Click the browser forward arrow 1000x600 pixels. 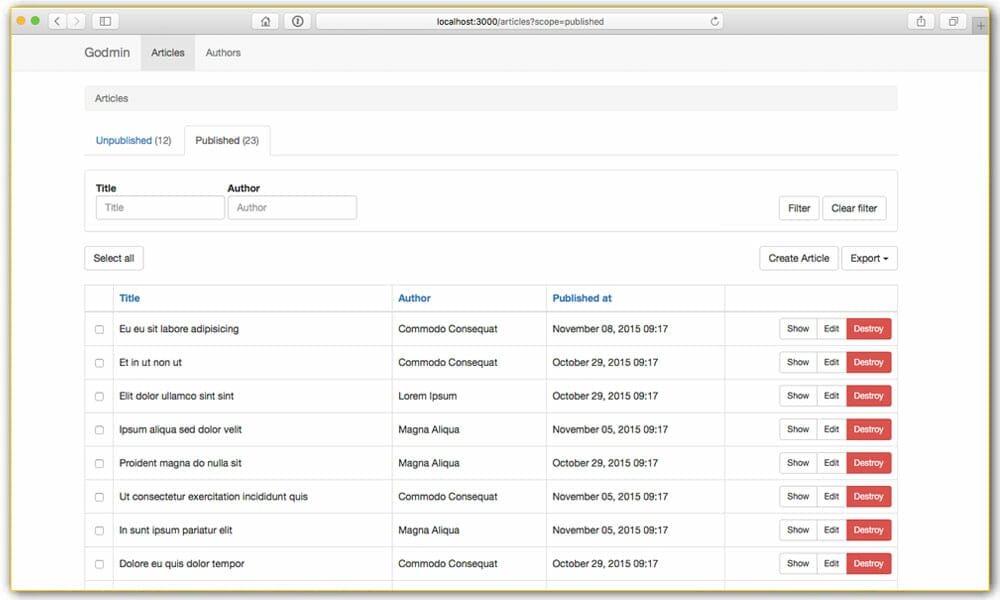coord(77,20)
